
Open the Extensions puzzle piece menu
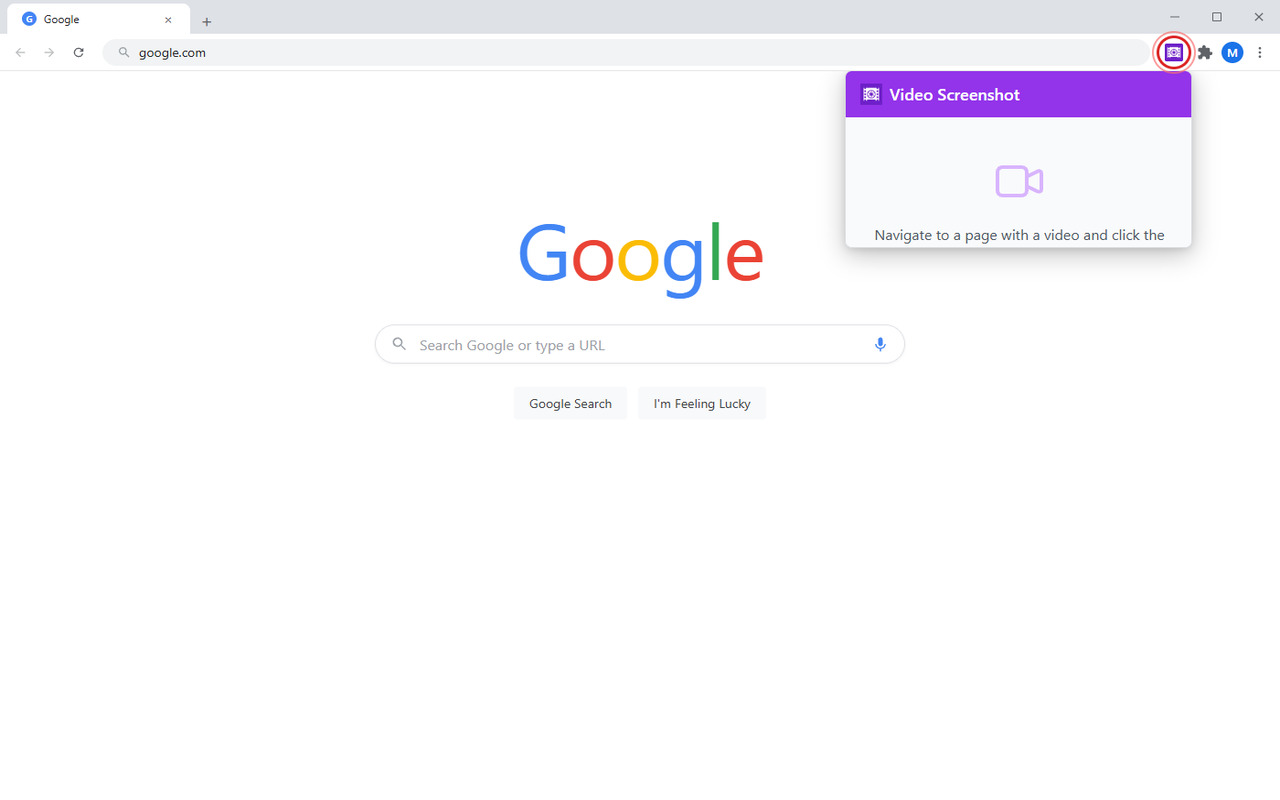pyautogui.click(x=1205, y=52)
